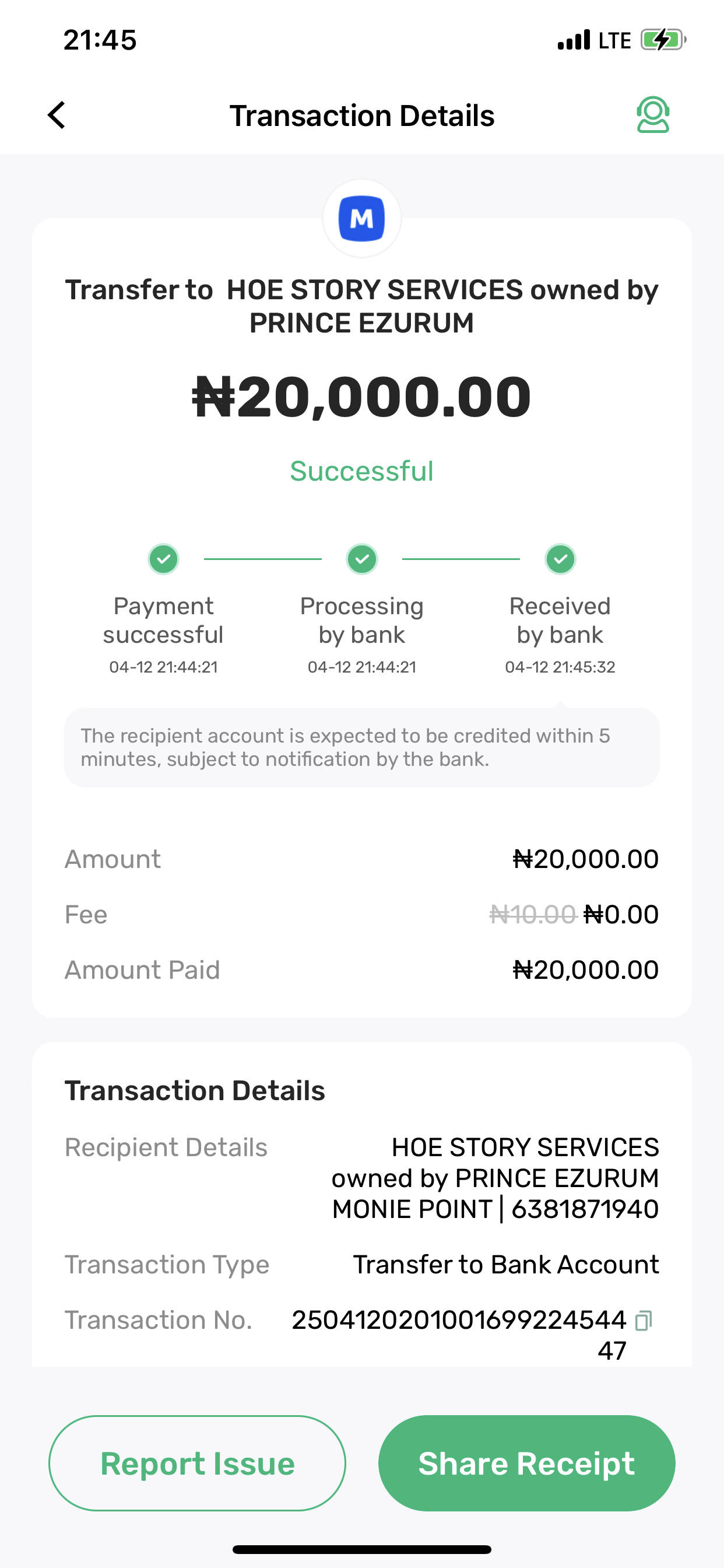The height and width of the screenshot is (1568, 724).
Task: Tap the Processing by bank checkmark
Action: (362, 559)
